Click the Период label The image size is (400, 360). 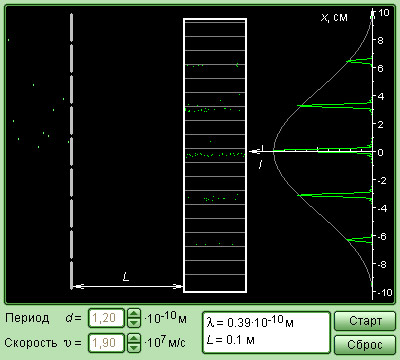(27, 318)
